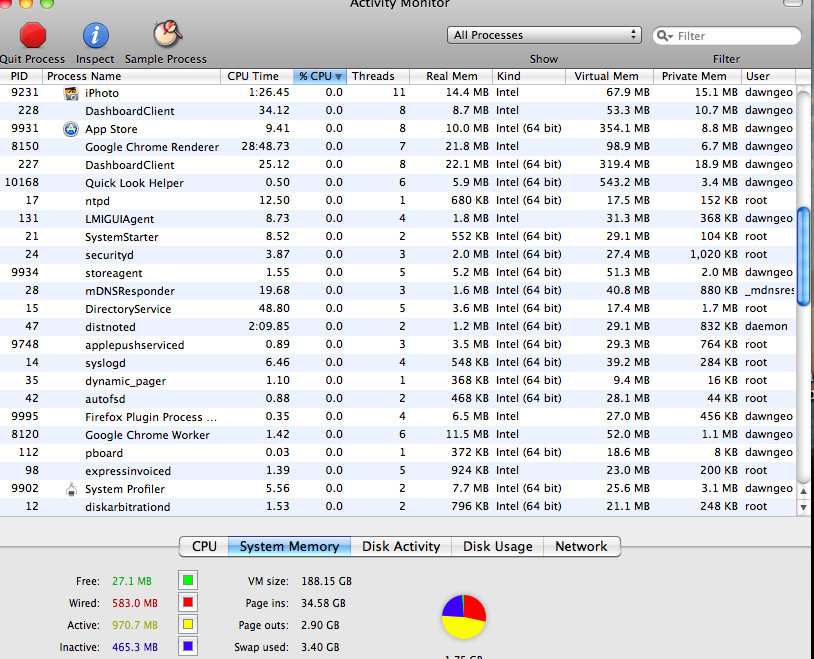Switch to the Disk Usage tab
The image size is (814, 659).
pyautogui.click(x=497, y=546)
